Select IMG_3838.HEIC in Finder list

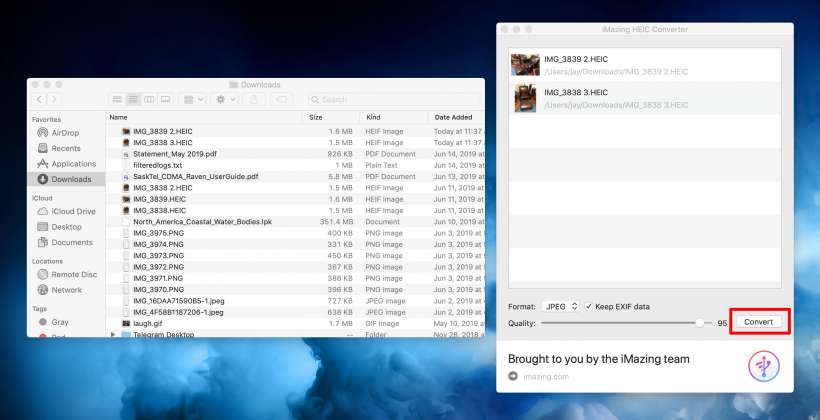pyautogui.click(x=295, y=210)
